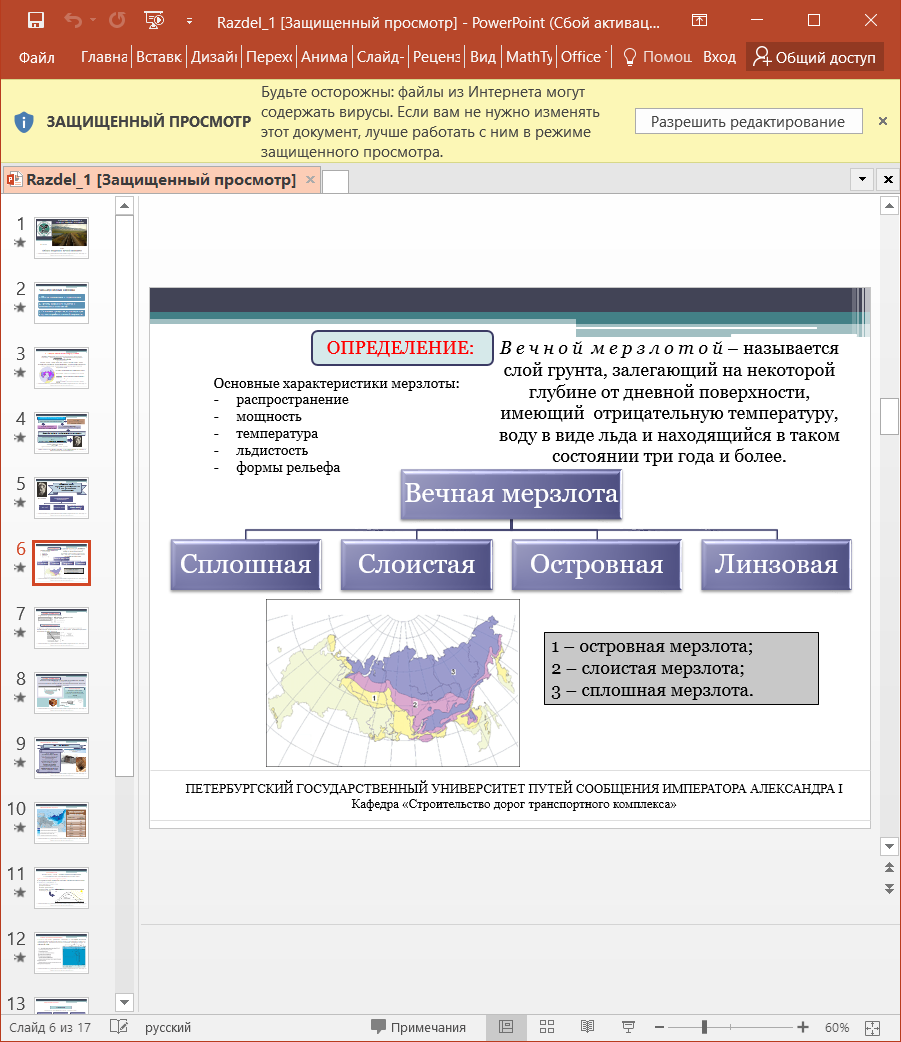Image resolution: width=901 pixels, height=1042 pixels.
Task: Open the Слайд-шоу ribbon tab
Action: [380, 57]
